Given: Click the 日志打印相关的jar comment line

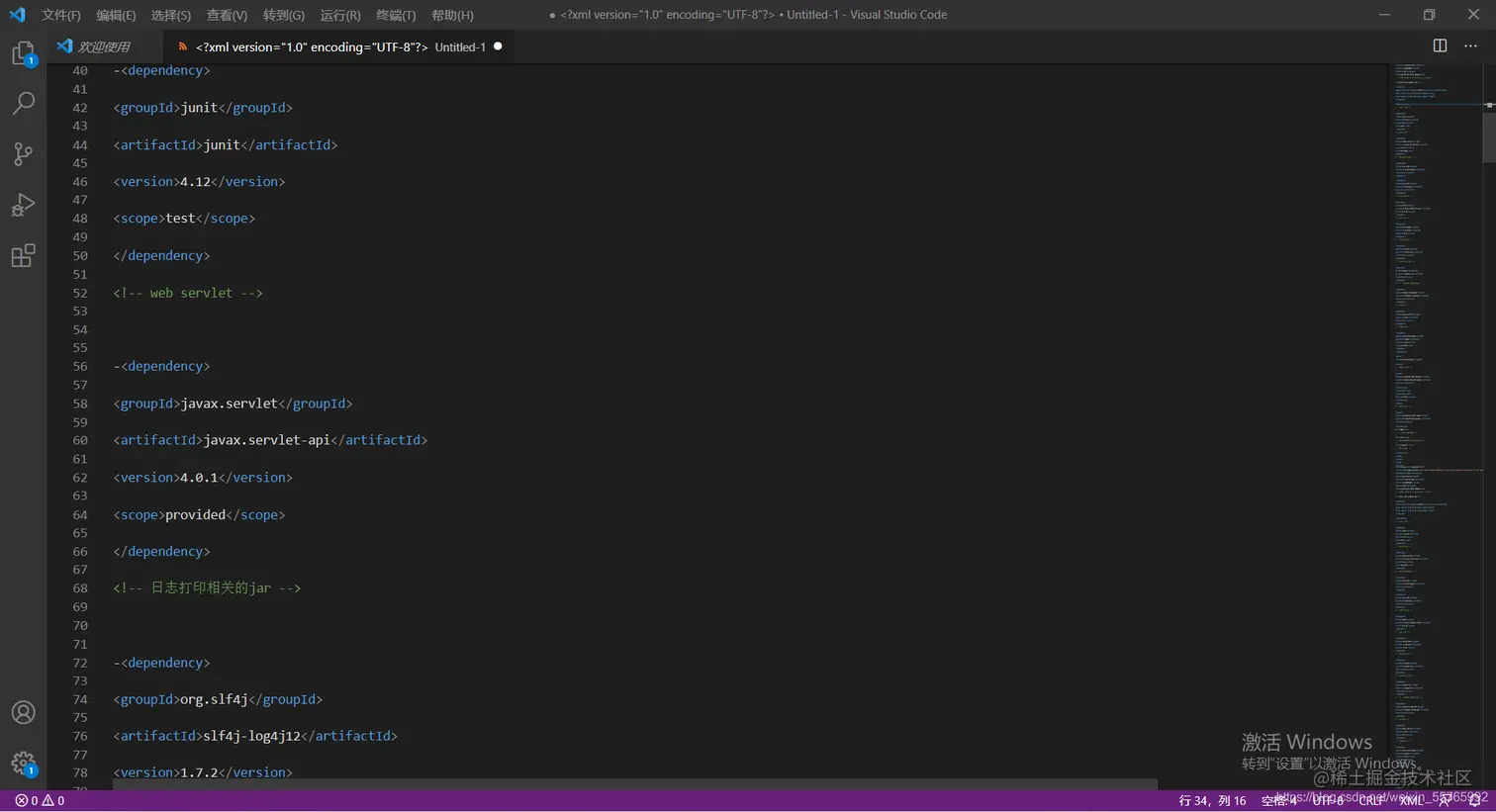Looking at the screenshot, I should click(x=207, y=588).
